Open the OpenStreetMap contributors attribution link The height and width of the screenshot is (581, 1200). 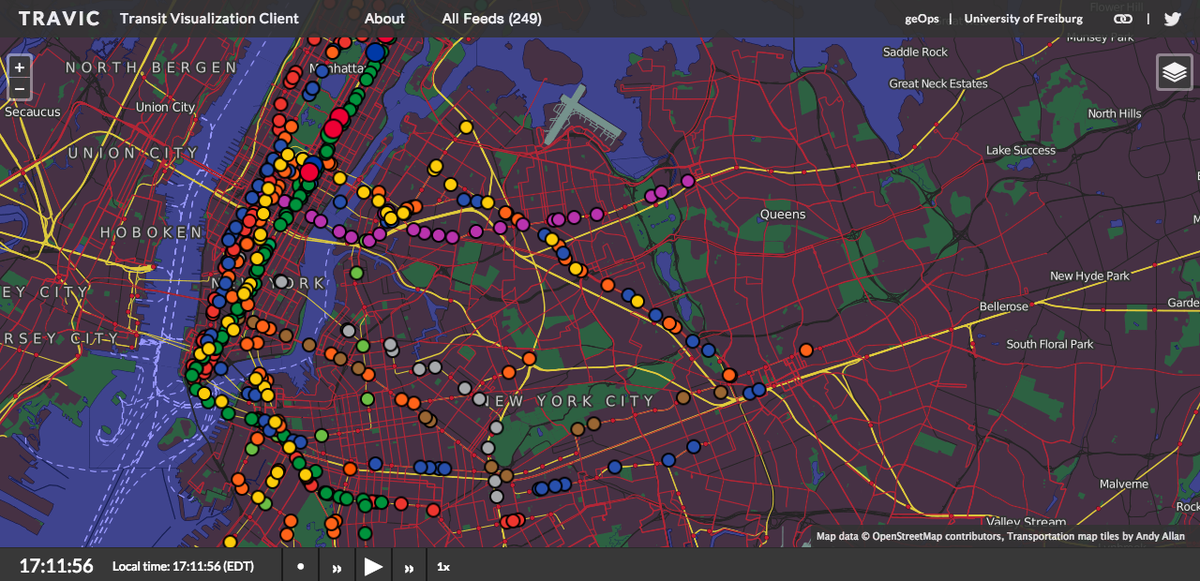(938, 537)
